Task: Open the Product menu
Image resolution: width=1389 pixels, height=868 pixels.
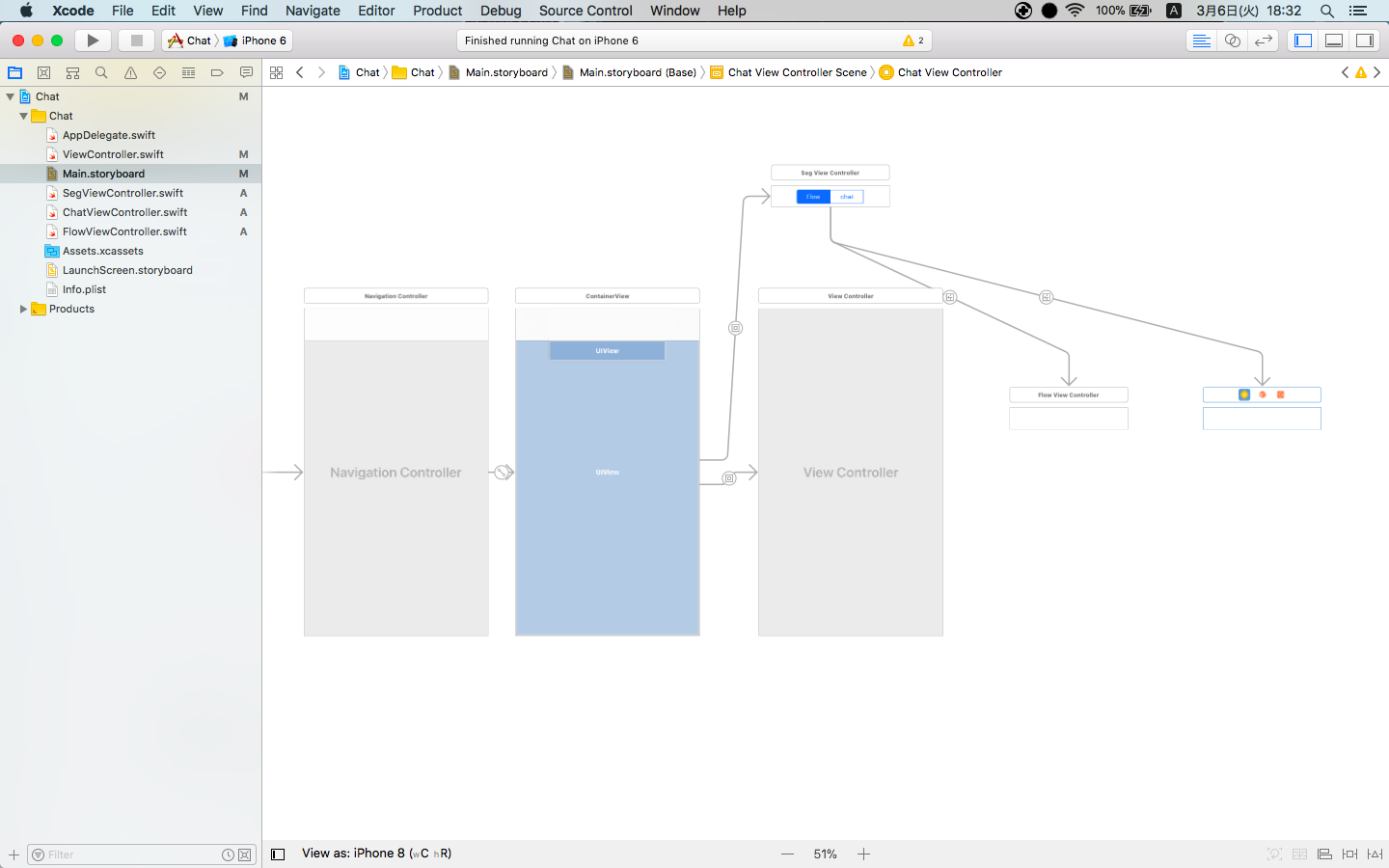Action: click(438, 11)
